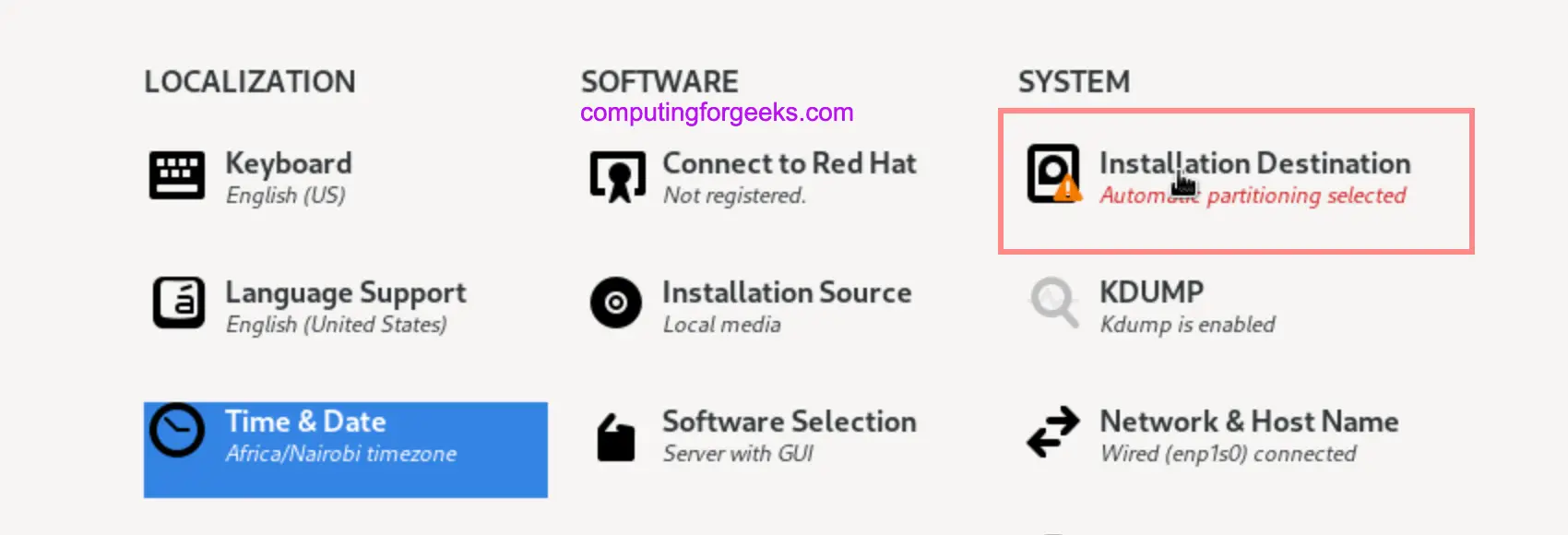Open the Software Selection title
Screen dimensions: 1568x535
(x=790, y=422)
